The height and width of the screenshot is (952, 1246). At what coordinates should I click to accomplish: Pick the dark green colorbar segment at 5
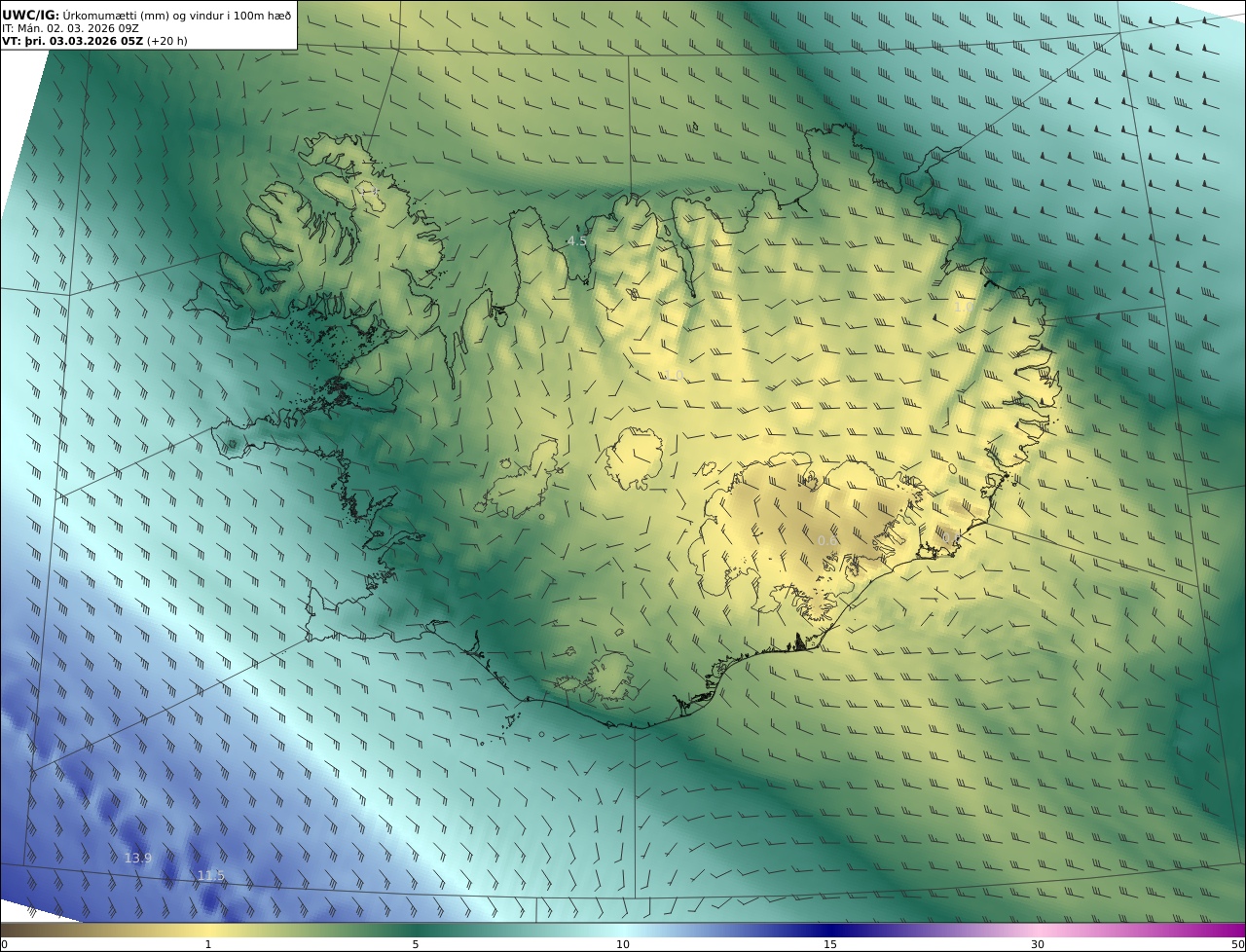[416, 930]
